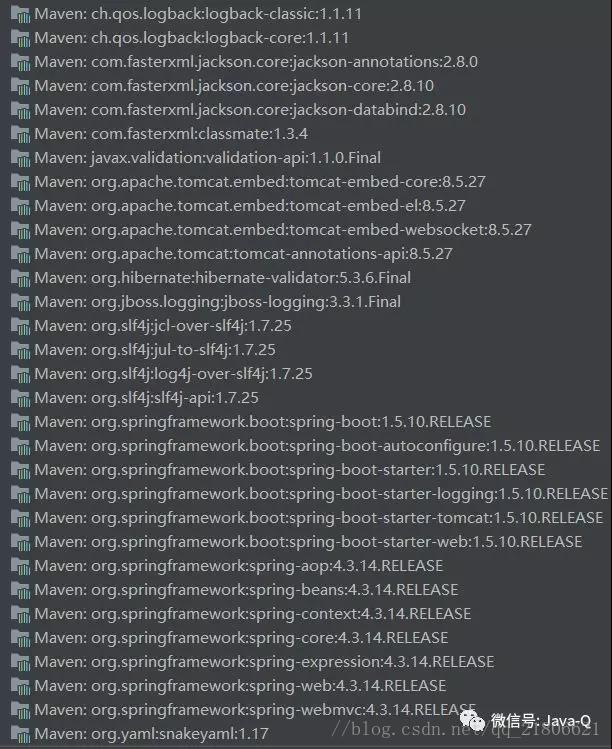
Task: Click library icon beside spring-expression:4.3.14.RELEASE
Action: point(21,662)
